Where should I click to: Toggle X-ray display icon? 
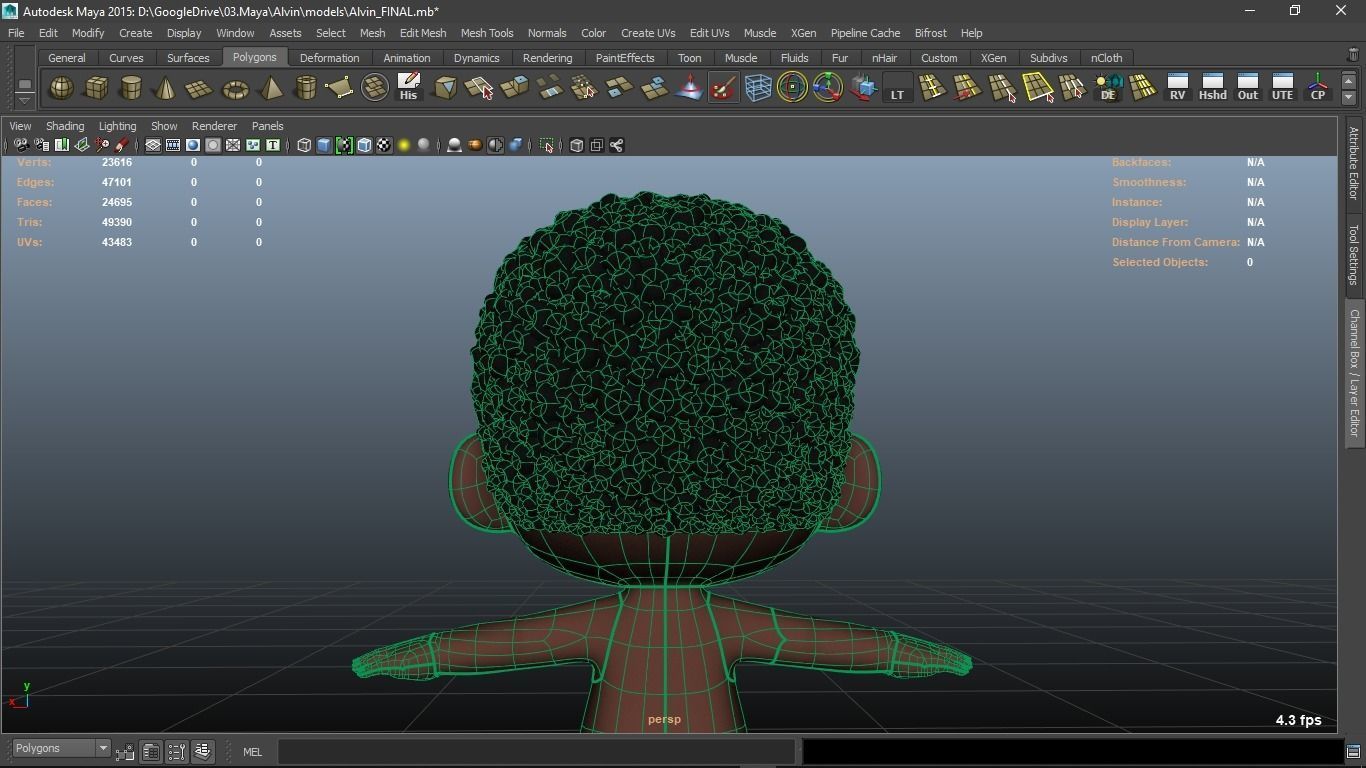tap(577, 145)
